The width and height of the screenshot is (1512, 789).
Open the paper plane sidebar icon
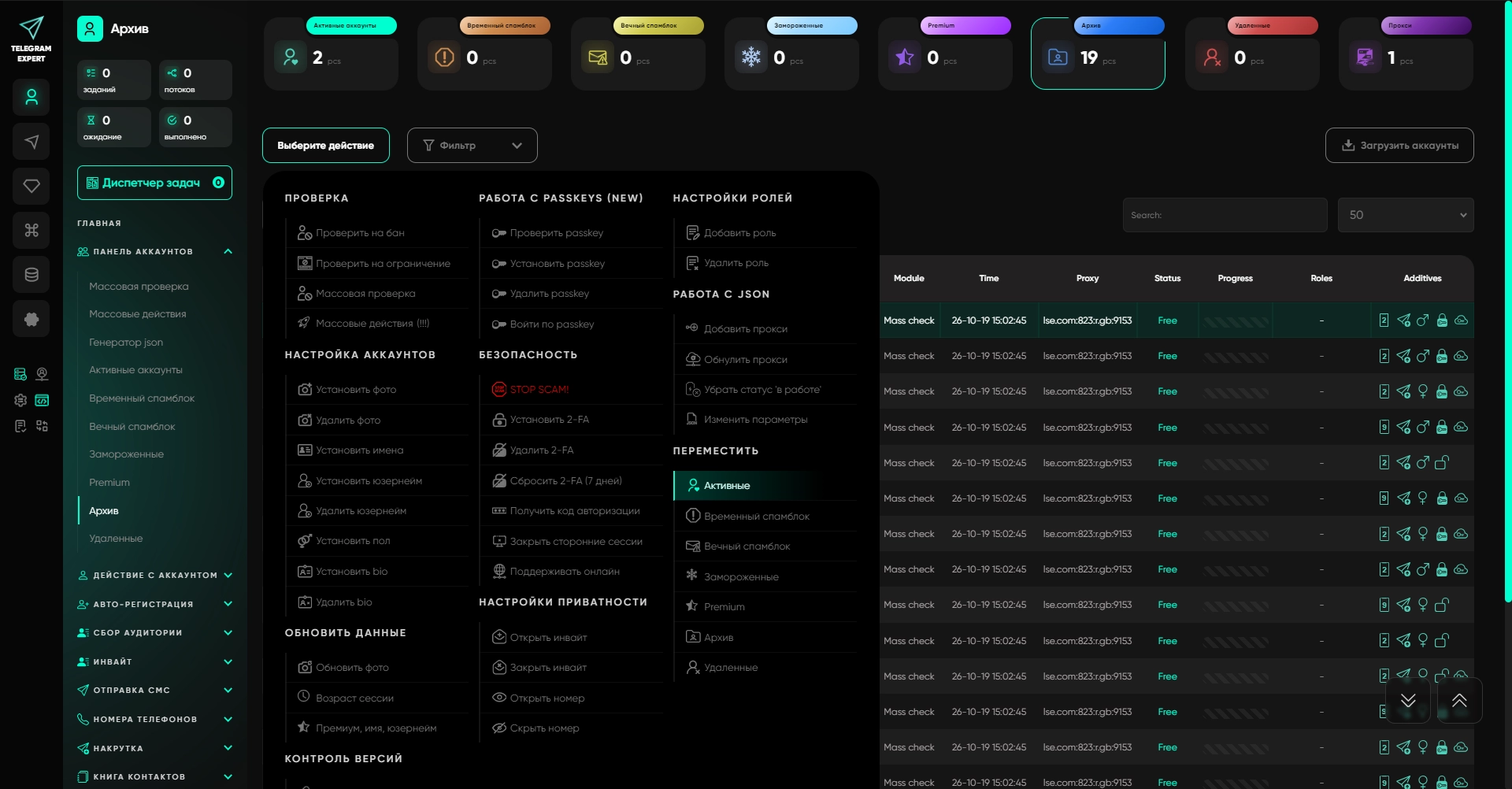pyautogui.click(x=31, y=142)
